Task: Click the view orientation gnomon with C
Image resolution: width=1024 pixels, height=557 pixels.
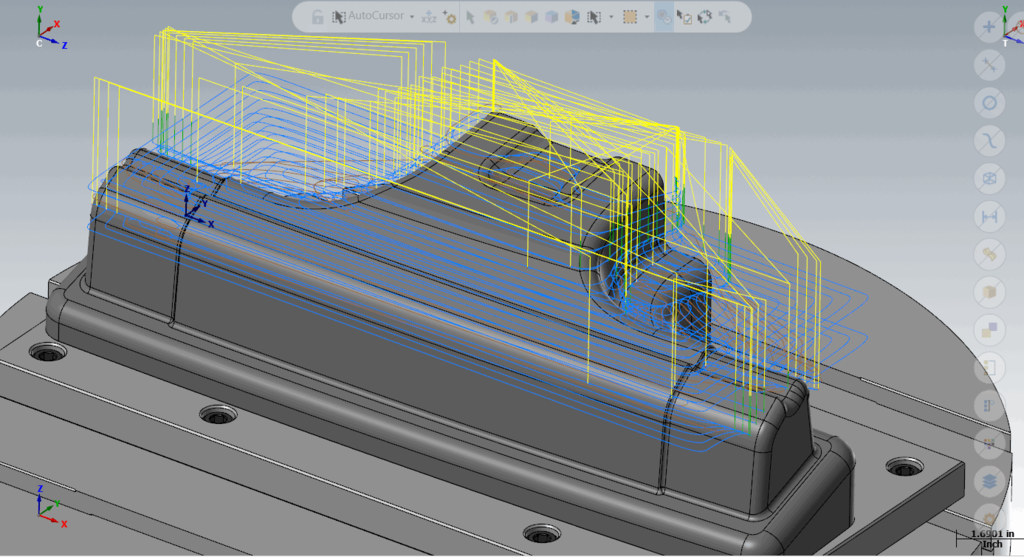Action: (50, 29)
